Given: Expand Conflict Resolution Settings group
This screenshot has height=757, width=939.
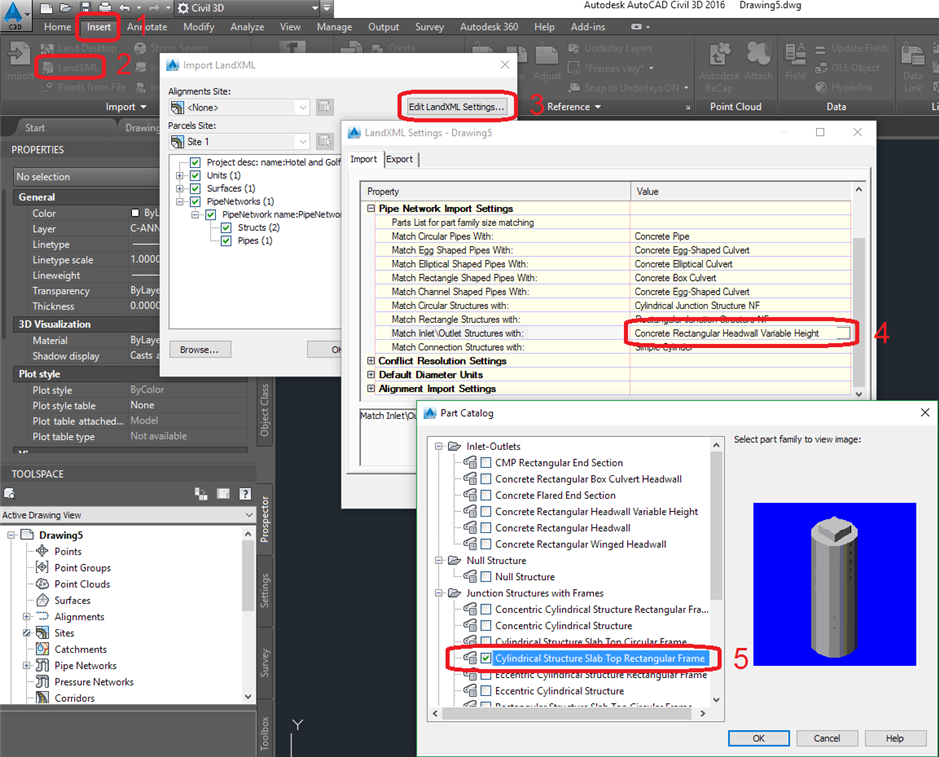Looking at the screenshot, I should pos(371,361).
